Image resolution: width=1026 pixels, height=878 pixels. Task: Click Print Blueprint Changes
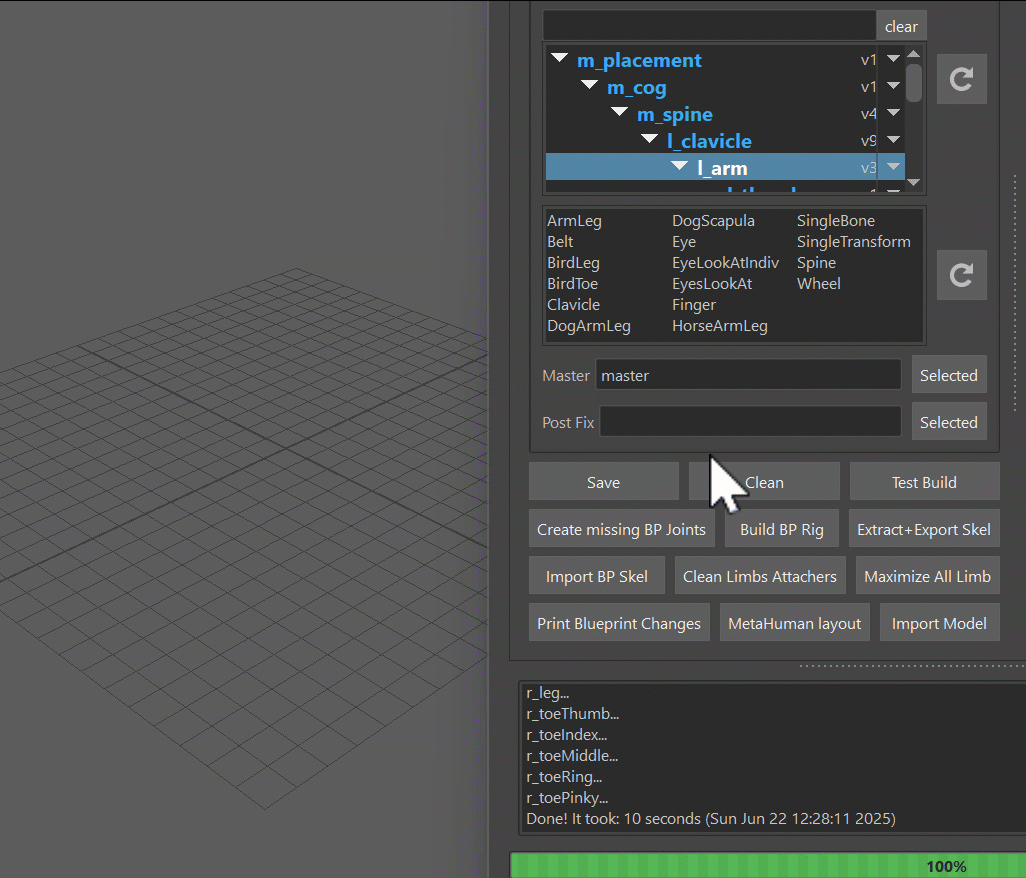[619, 623]
